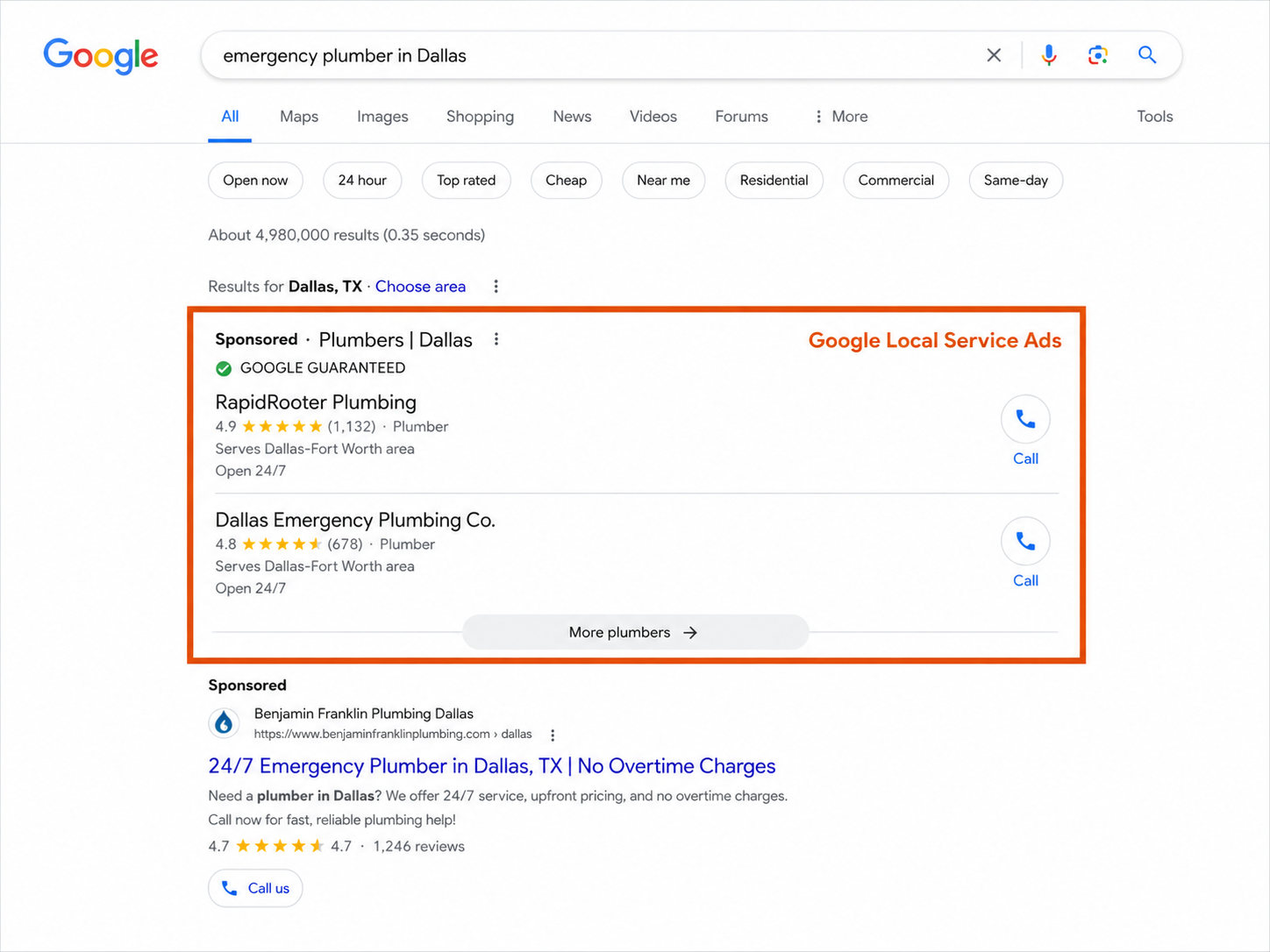Viewport: 1270px width, 952px height.
Task: Select the Residential filter chip
Action: tap(774, 181)
